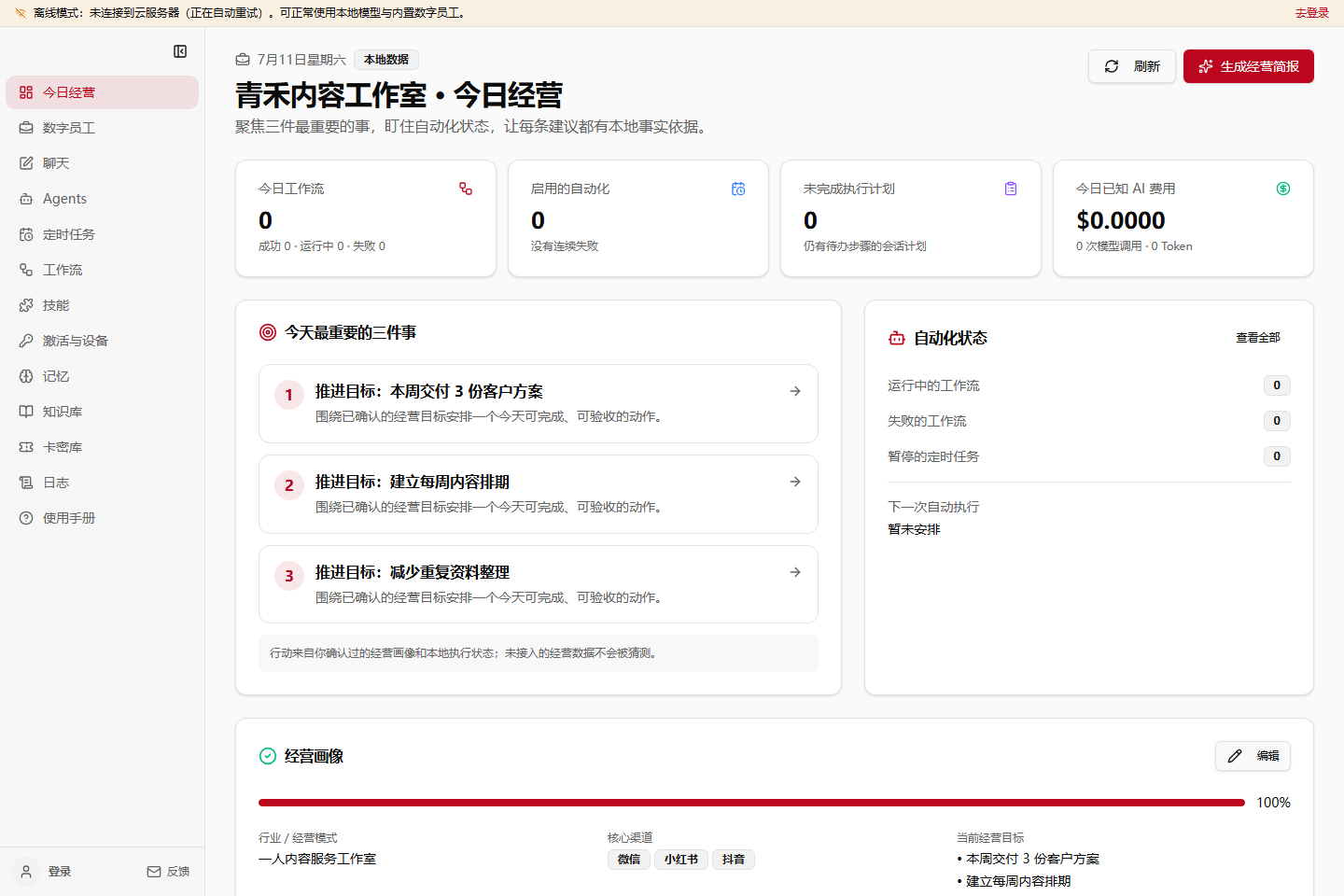Click the 记忆 brain icon in sidebar
Viewport: 1344px width, 896px height.
26,376
